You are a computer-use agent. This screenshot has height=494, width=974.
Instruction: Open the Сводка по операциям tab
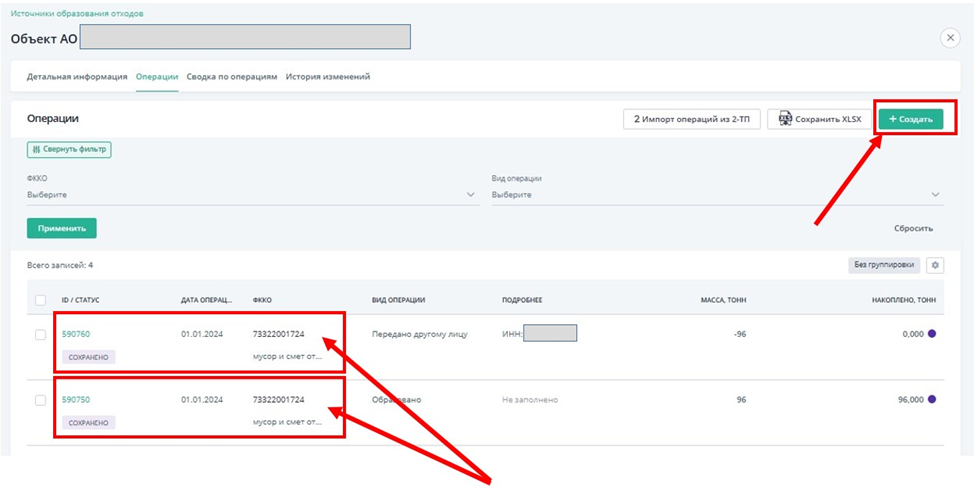(232, 77)
